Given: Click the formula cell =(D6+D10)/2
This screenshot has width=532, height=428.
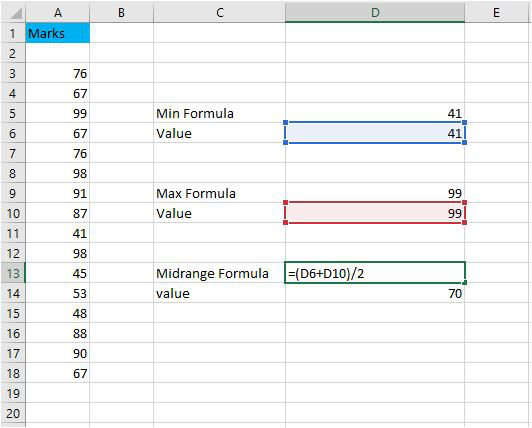Looking at the screenshot, I should tap(375, 273).
